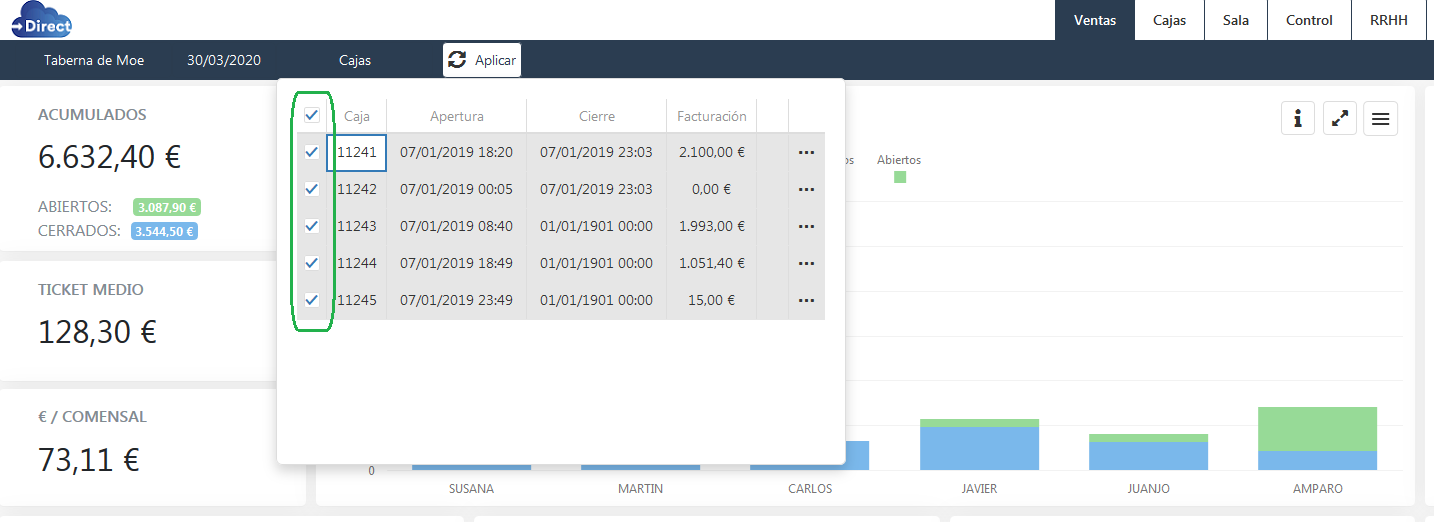Open more options for caja 11243
Image resolution: width=1434 pixels, height=522 pixels.
[x=806, y=227]
